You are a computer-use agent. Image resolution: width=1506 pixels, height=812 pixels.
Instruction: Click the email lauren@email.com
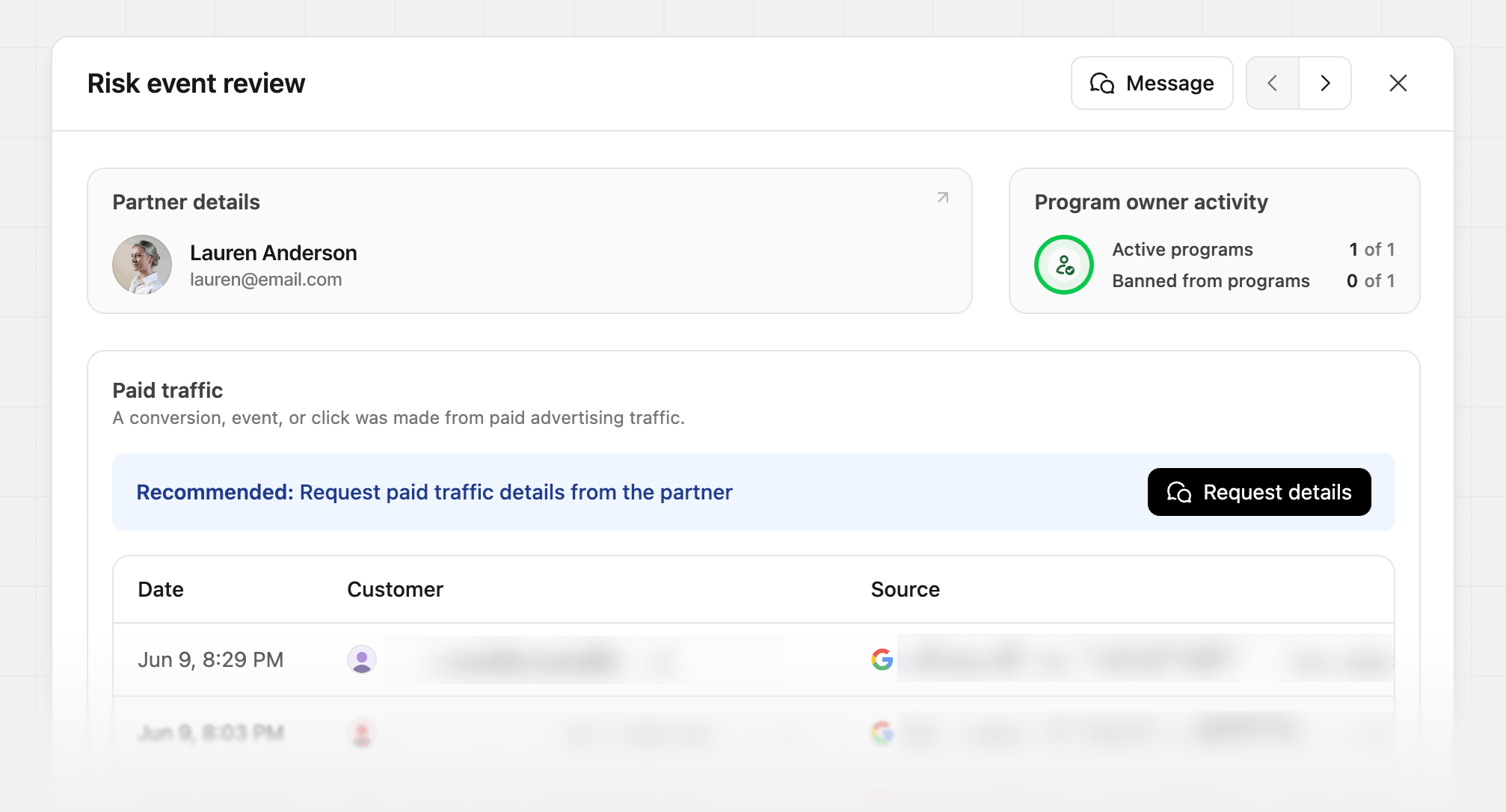pos(266,280)
